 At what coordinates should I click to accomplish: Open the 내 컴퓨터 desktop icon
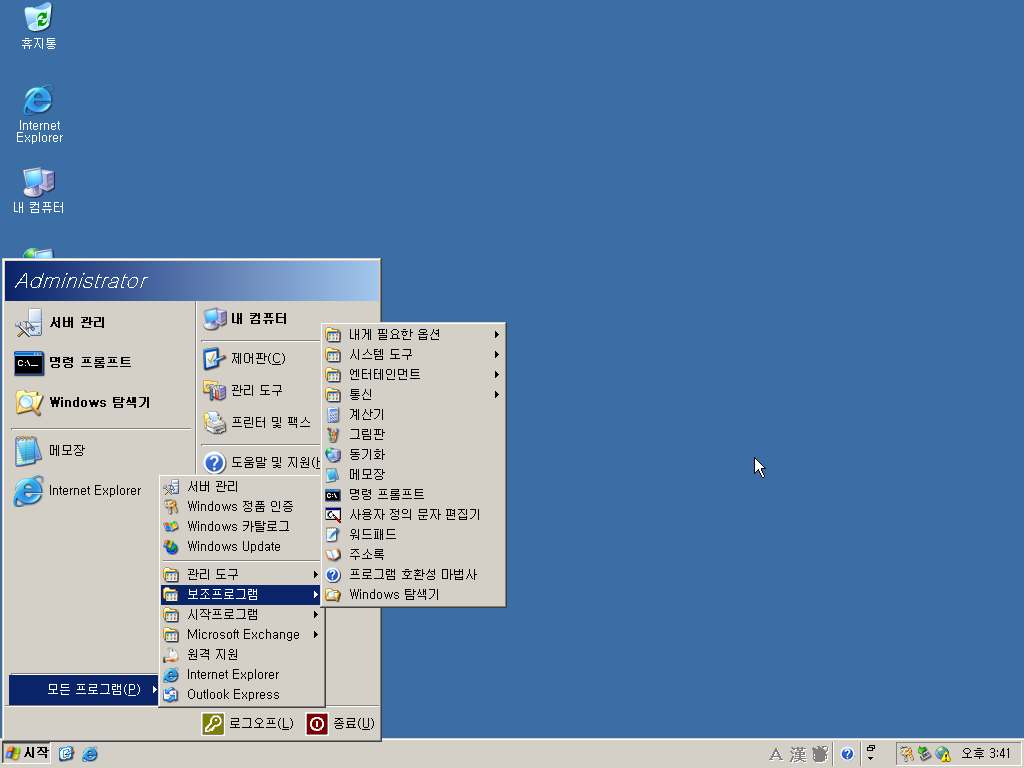point(39,191)
